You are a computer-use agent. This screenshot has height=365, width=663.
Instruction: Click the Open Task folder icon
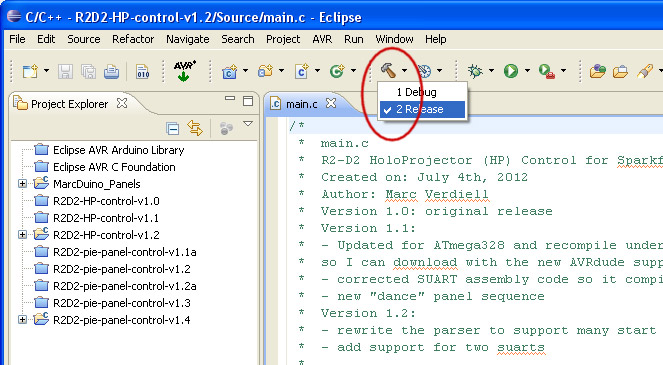point(620,71)
